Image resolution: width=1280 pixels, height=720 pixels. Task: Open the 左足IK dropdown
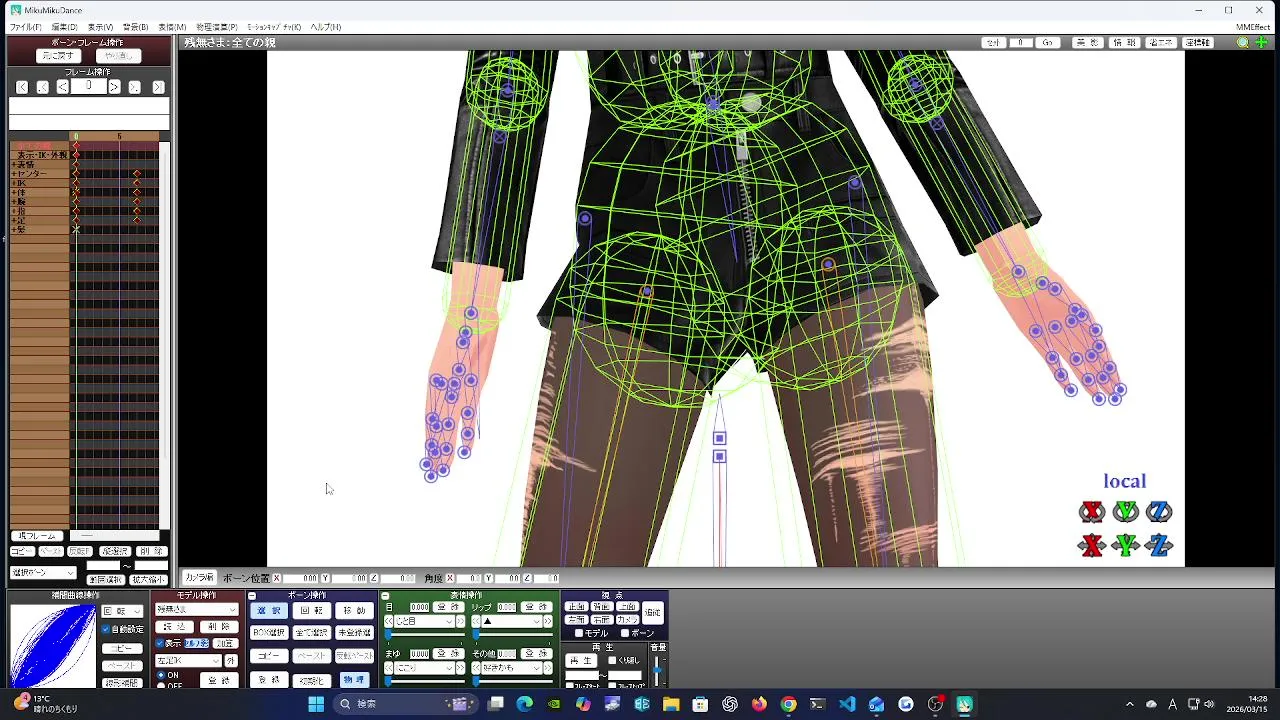(188, 661)
